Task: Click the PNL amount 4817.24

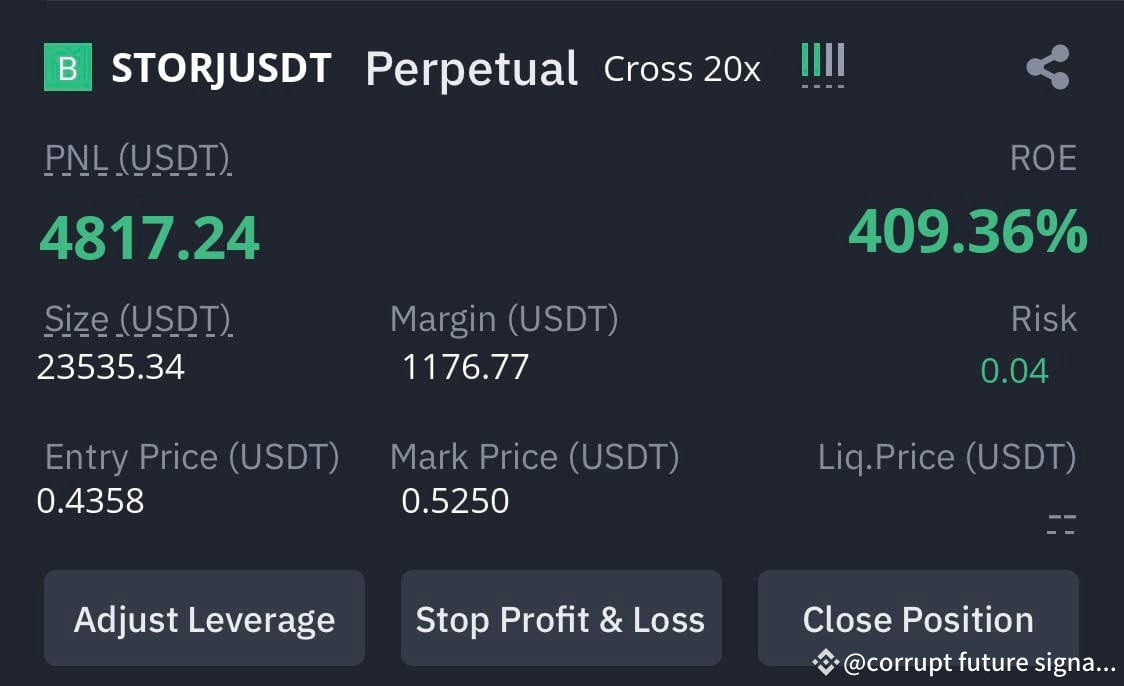Action: [x=148, y=235]
